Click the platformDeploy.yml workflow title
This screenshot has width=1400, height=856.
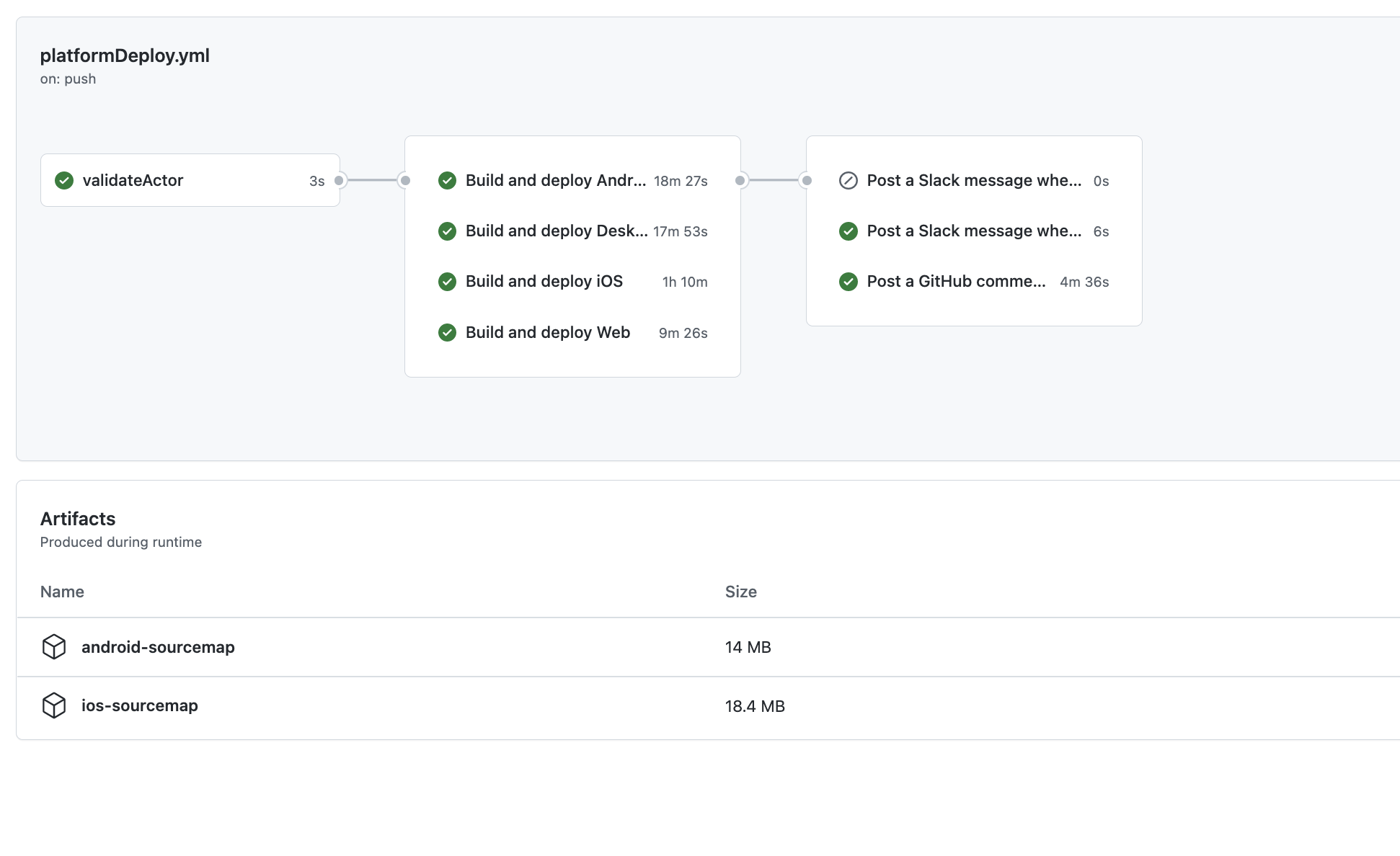pos(125,55)
